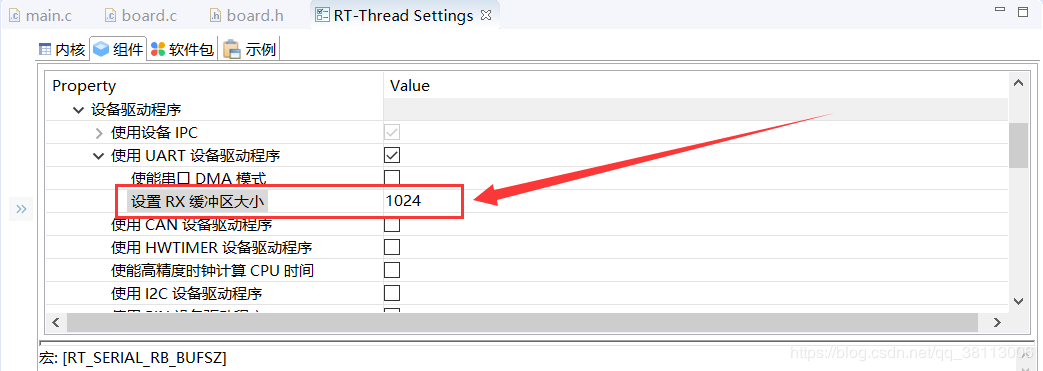Click the vertical scrollbar down arrow
Image resolution: width=1043 pixels, height=371 pixels.
(1018, 301)
